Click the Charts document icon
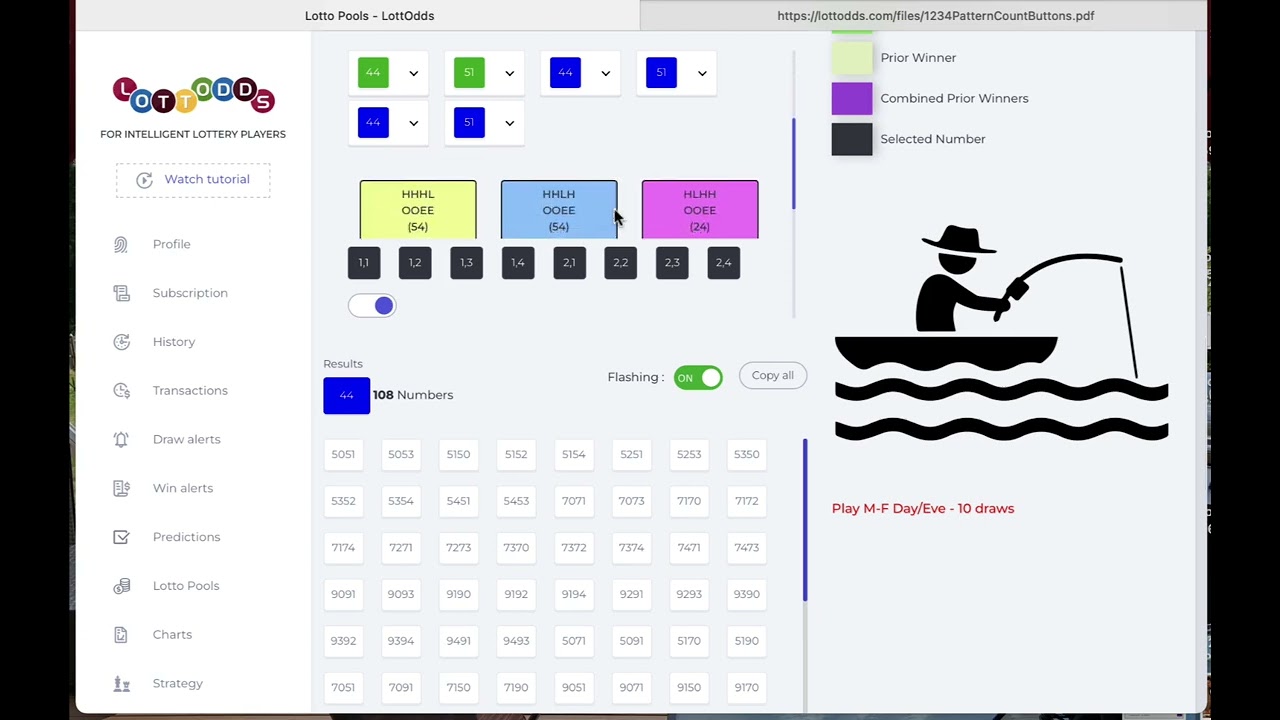Screen dimensions: 1280x720 click(x=121, y=635)
